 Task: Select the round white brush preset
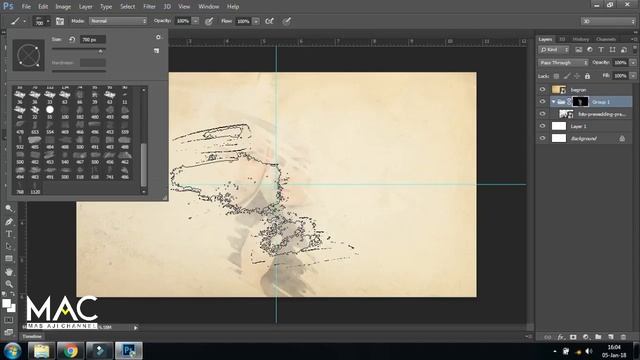(x=50, y=109)
